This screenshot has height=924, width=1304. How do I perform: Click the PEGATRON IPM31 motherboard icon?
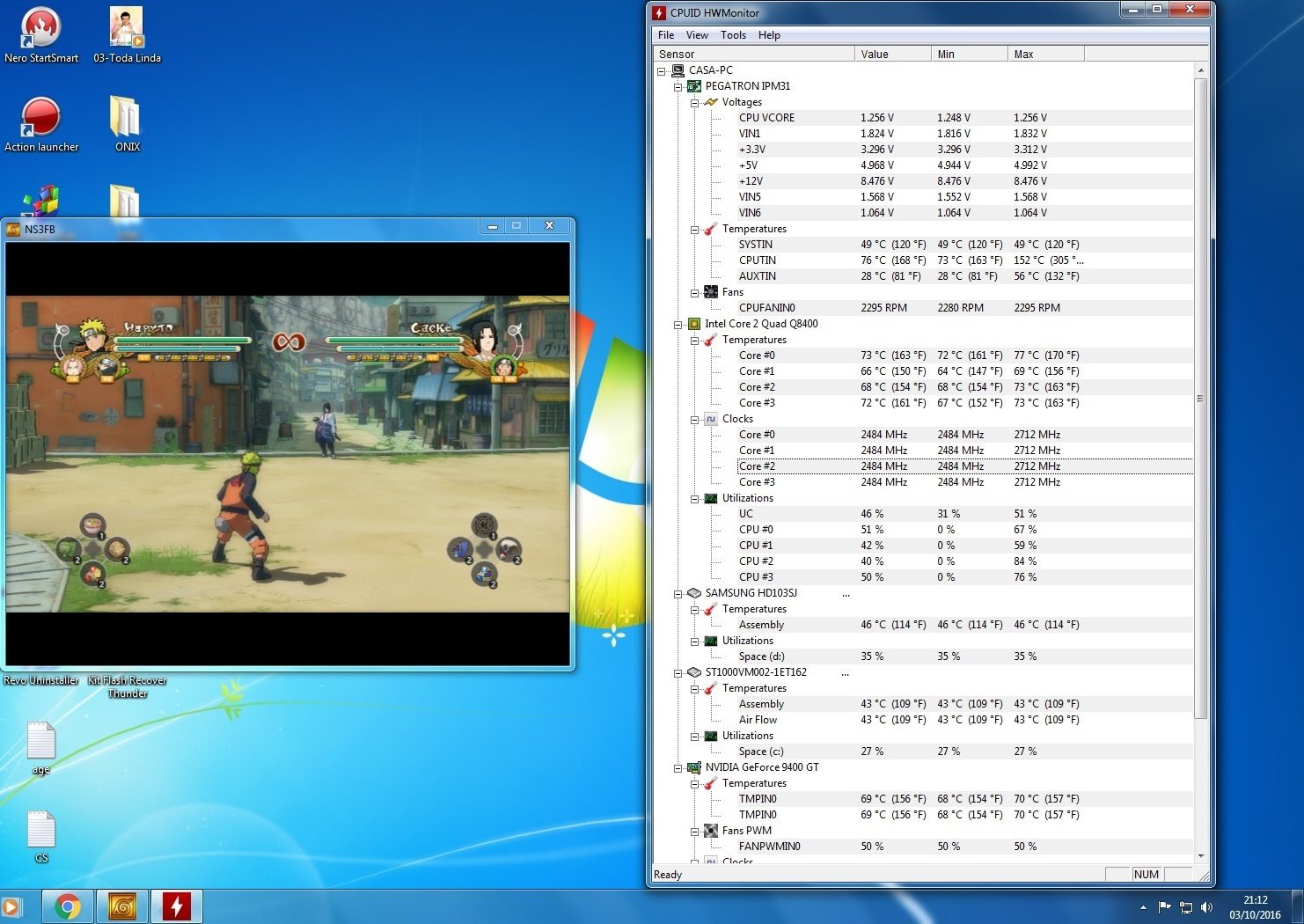(x=694, y=86)
